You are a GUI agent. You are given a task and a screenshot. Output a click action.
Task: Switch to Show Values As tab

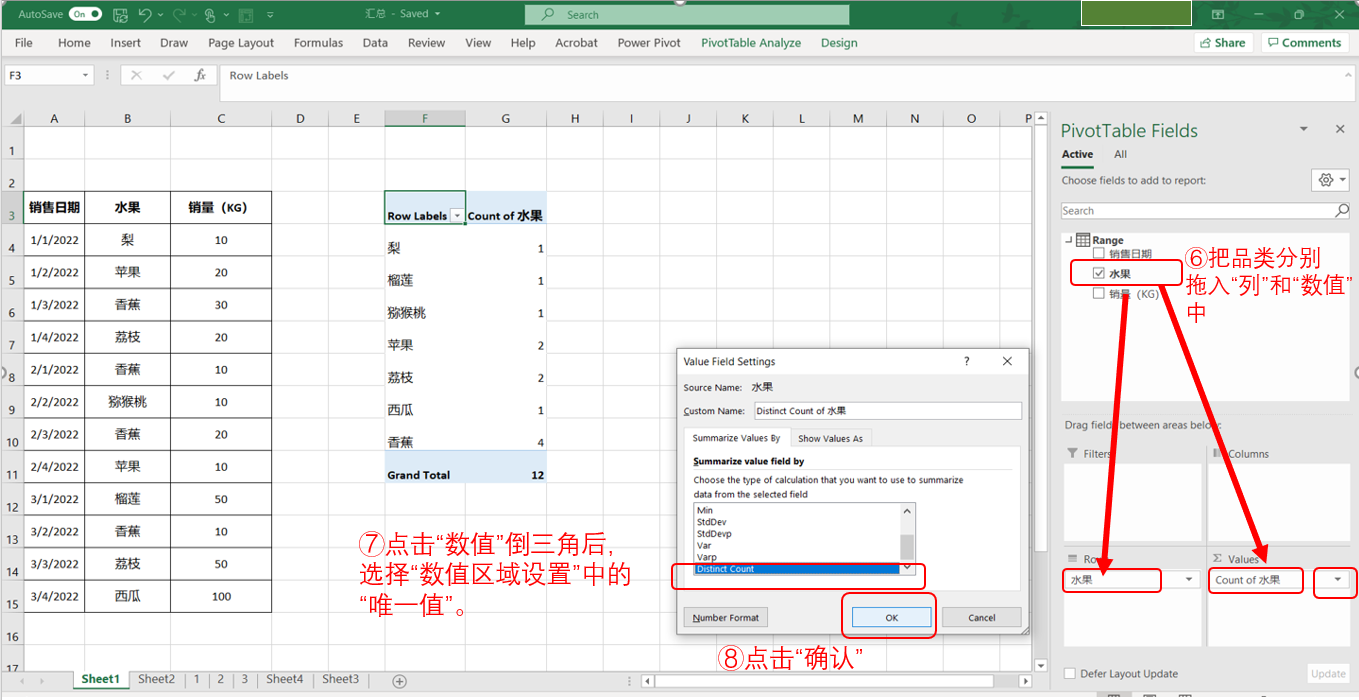(830, 438)
